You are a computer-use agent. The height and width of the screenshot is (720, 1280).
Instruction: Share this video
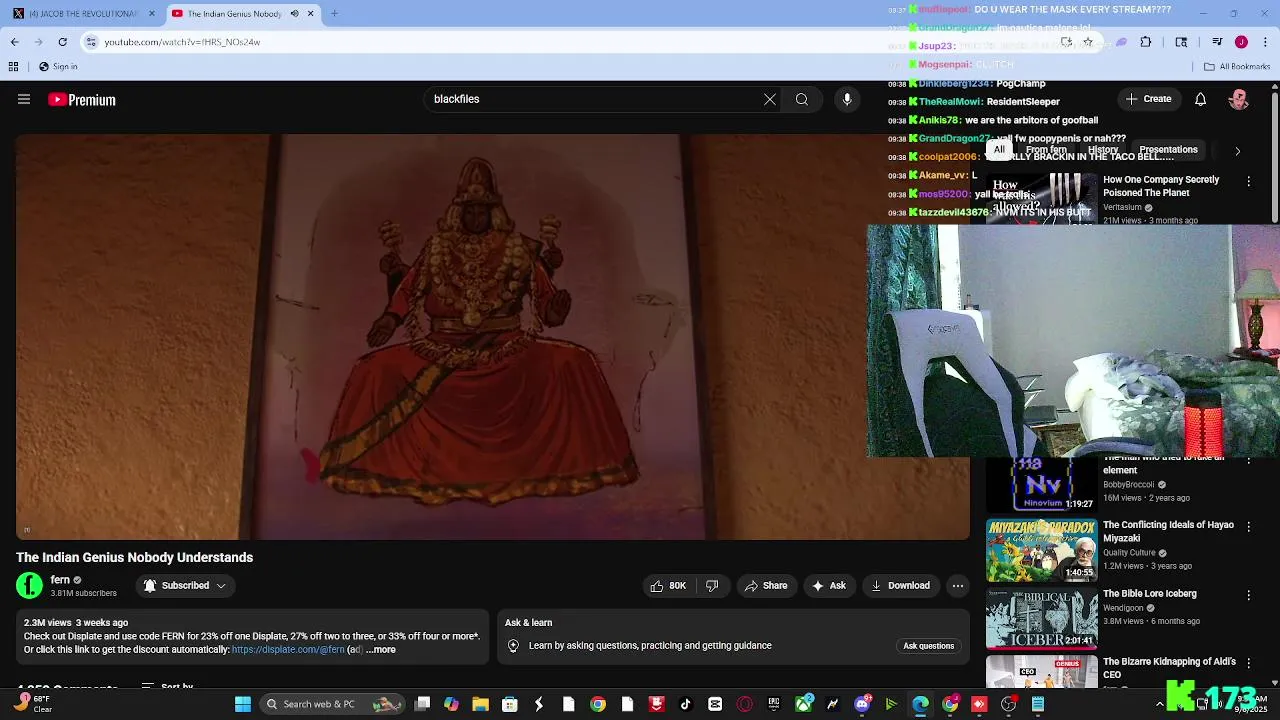[766, 586]
